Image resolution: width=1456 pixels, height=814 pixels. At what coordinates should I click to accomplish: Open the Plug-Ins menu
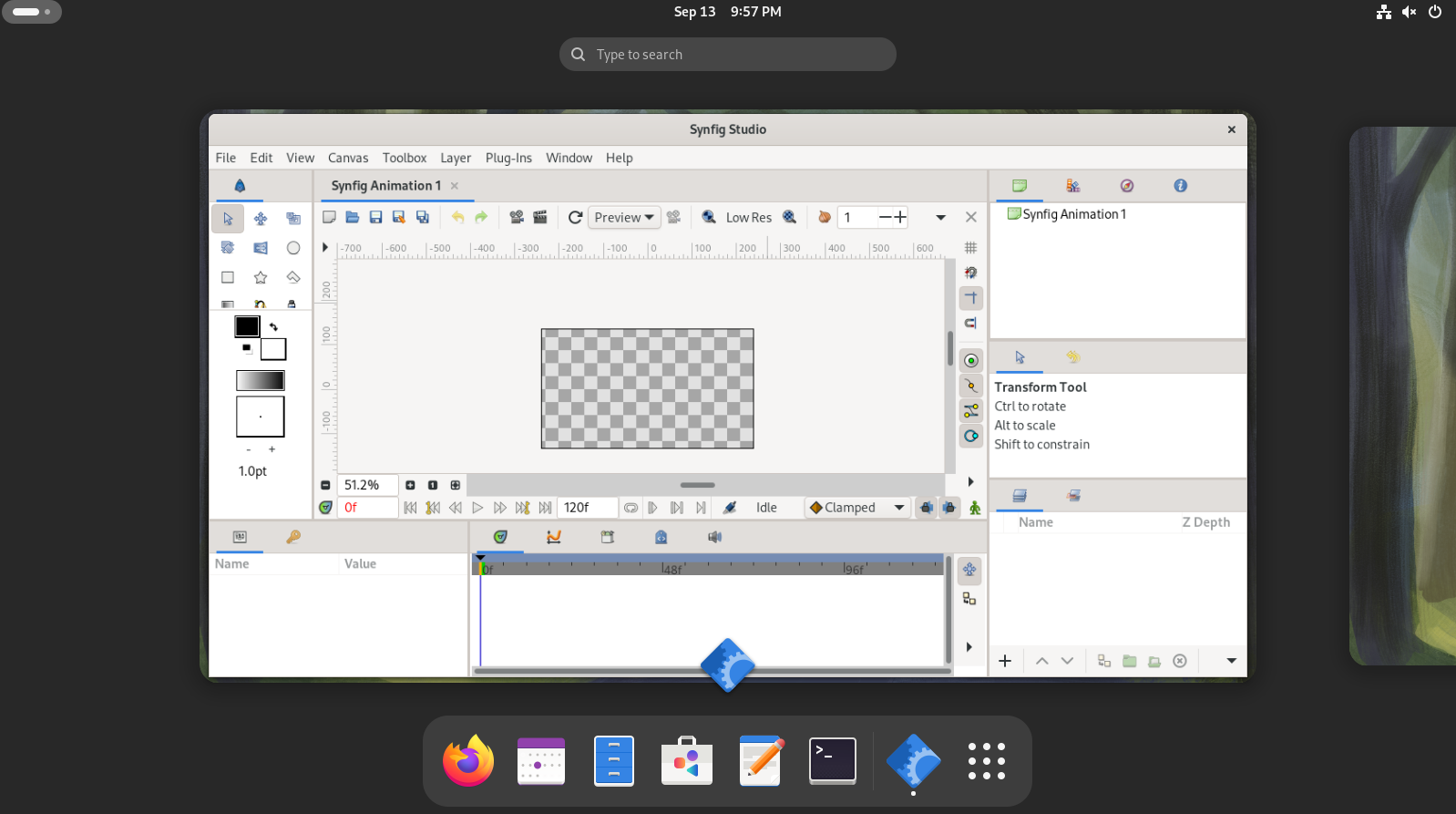click(x=508, y=158)
